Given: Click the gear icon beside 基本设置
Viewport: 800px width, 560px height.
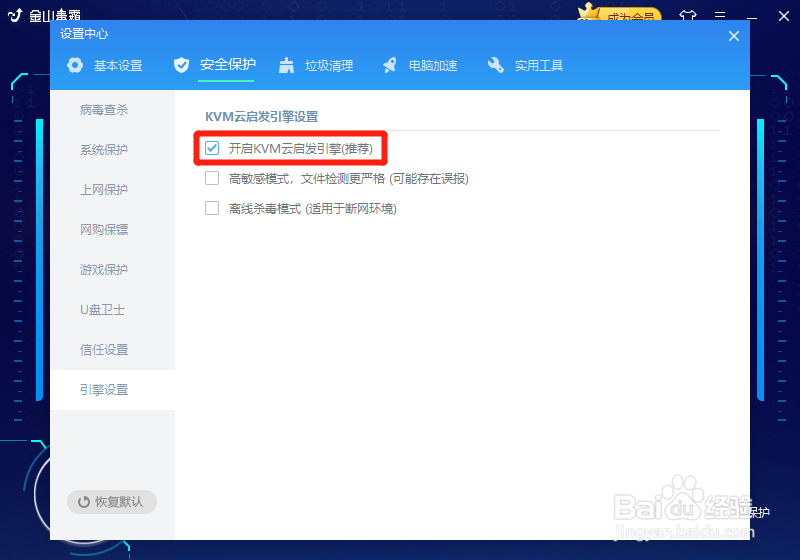Looking at the screenshot, I should (75, 65).
